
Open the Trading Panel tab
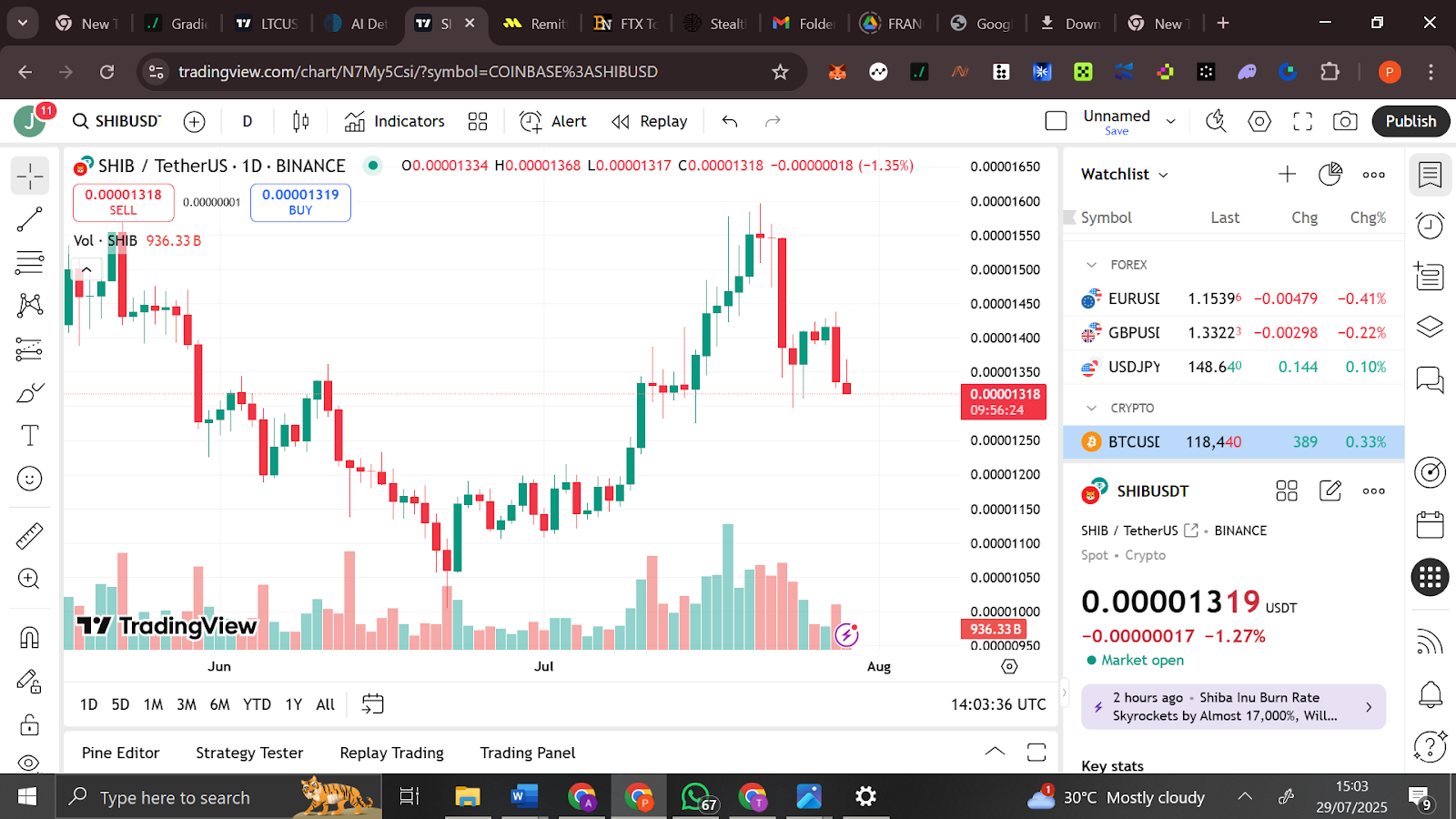(528, 753)
